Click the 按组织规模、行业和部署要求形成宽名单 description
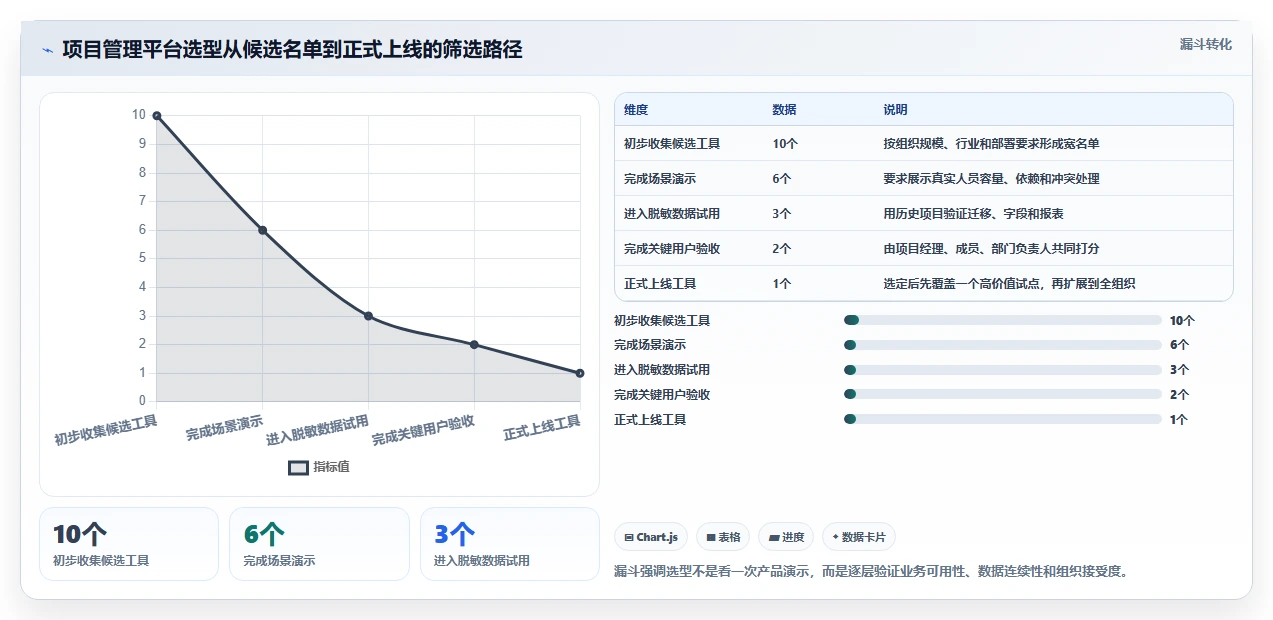Screen dimensions: 1273x620 coord(991,144)
